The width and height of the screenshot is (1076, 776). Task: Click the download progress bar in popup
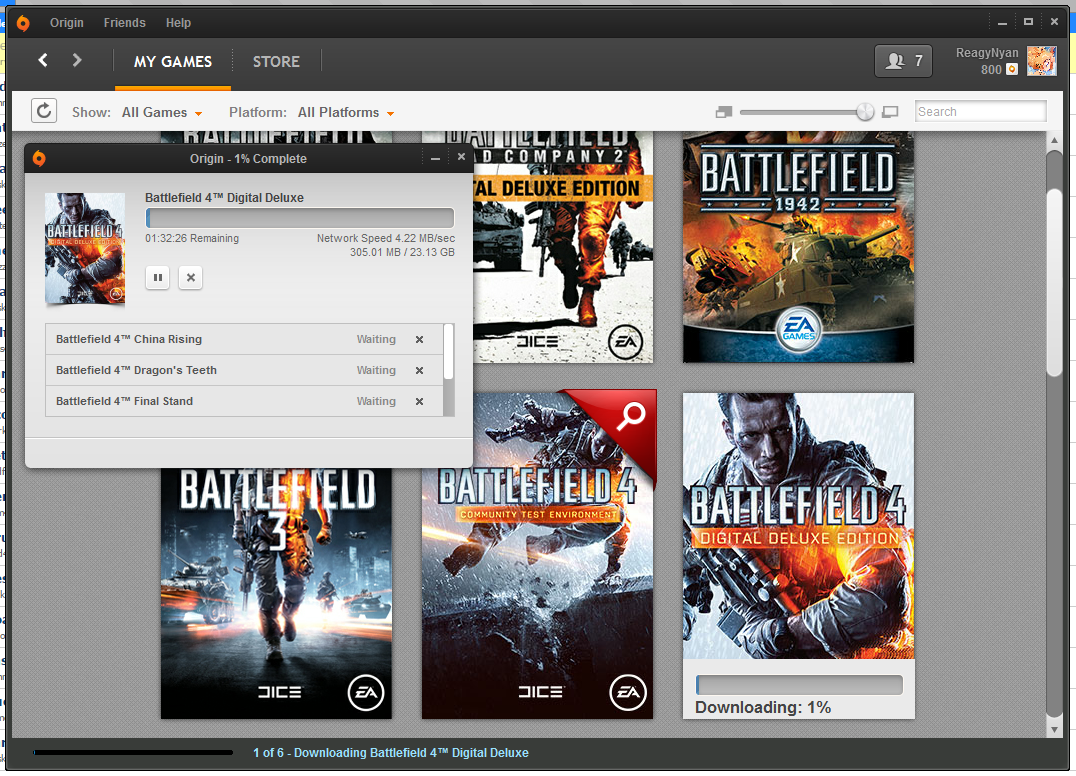(x=300, y=218)
